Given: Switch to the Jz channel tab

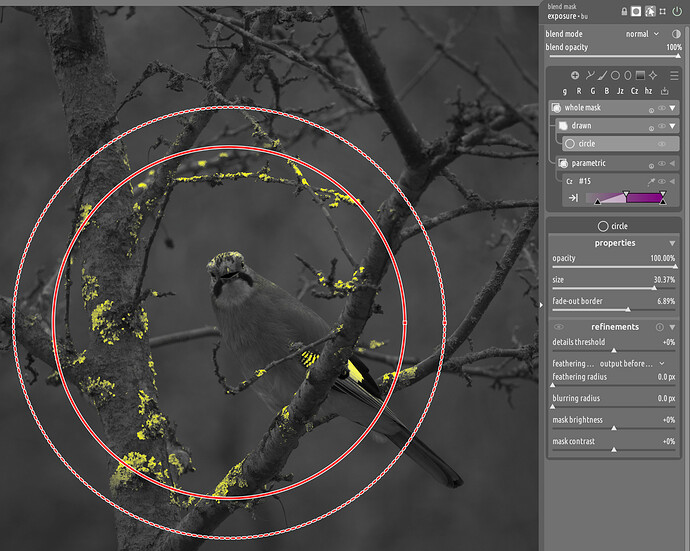Looking at the screenshot, I should tap(620, 91).
